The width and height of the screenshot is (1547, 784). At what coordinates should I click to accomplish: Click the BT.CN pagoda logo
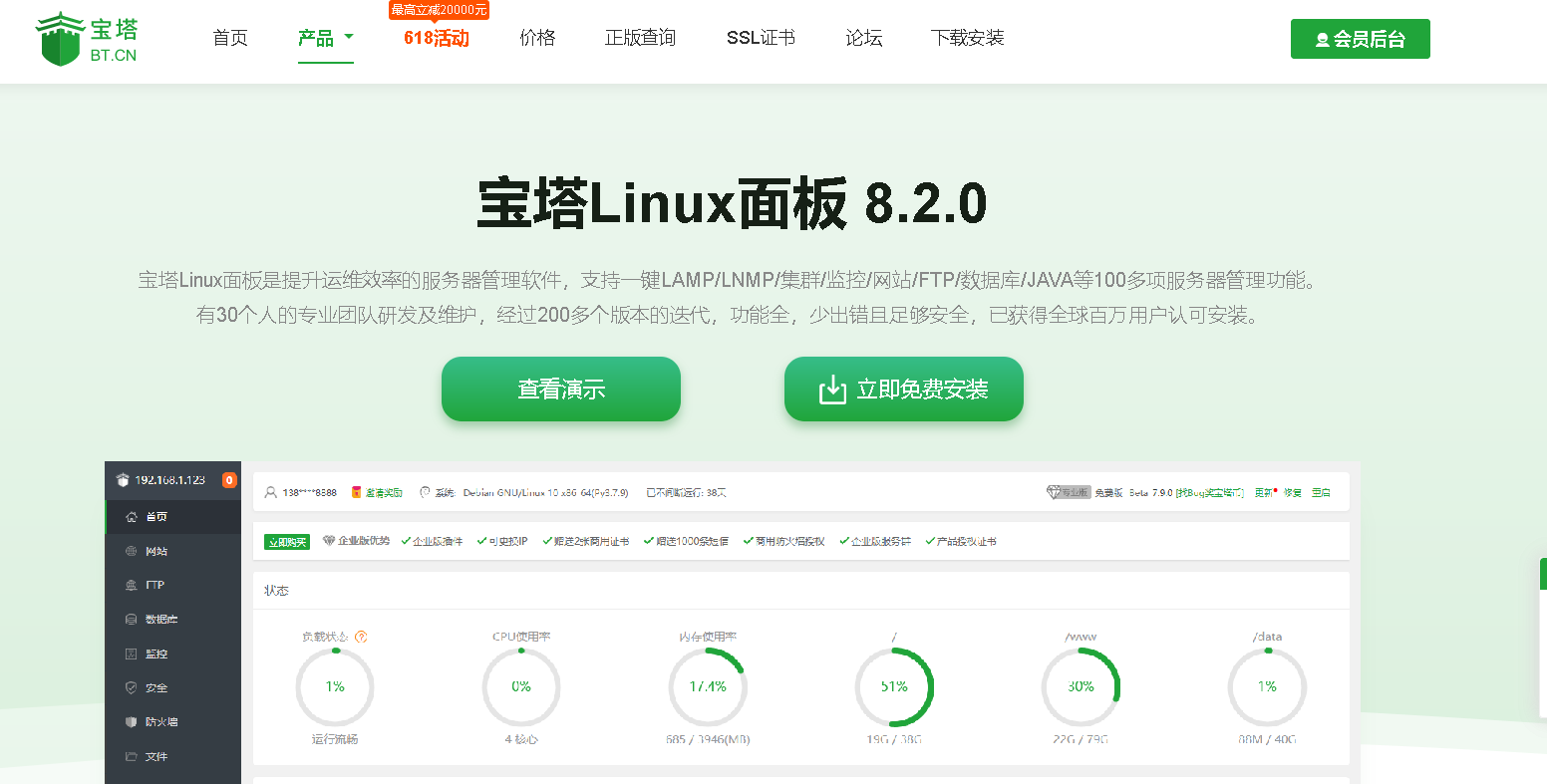(87, 39)
